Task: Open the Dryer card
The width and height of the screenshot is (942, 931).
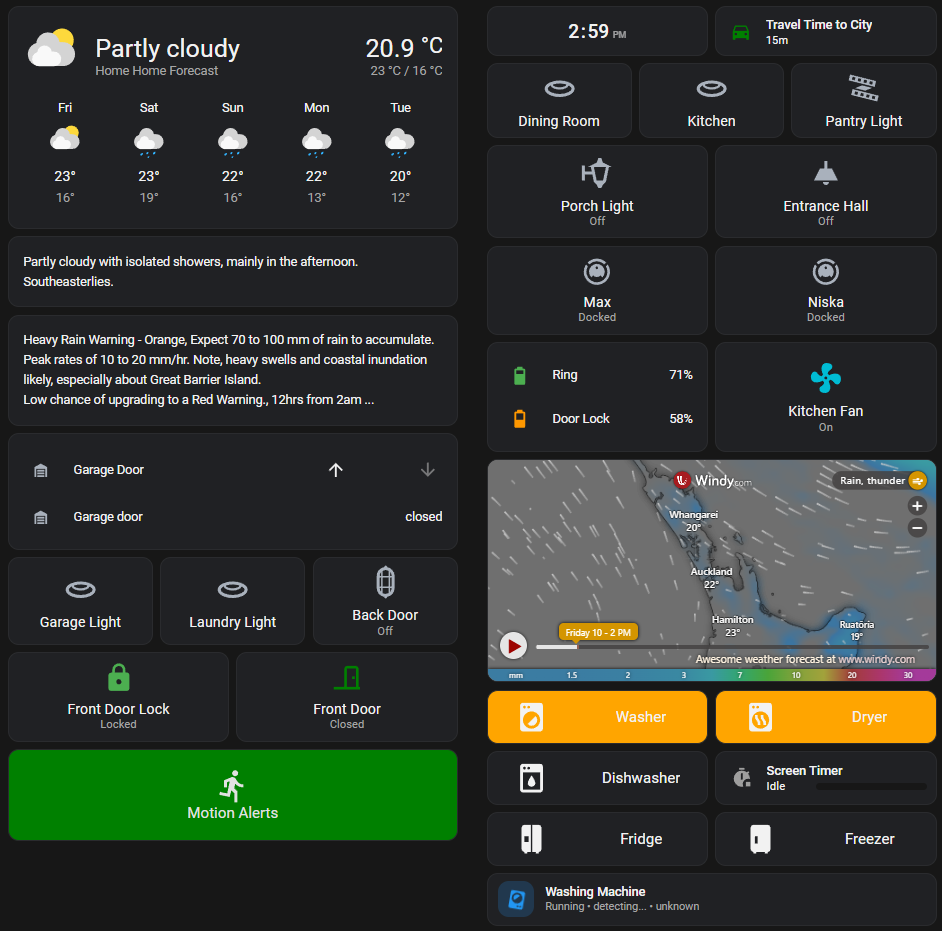Action: tap(825, 717)
